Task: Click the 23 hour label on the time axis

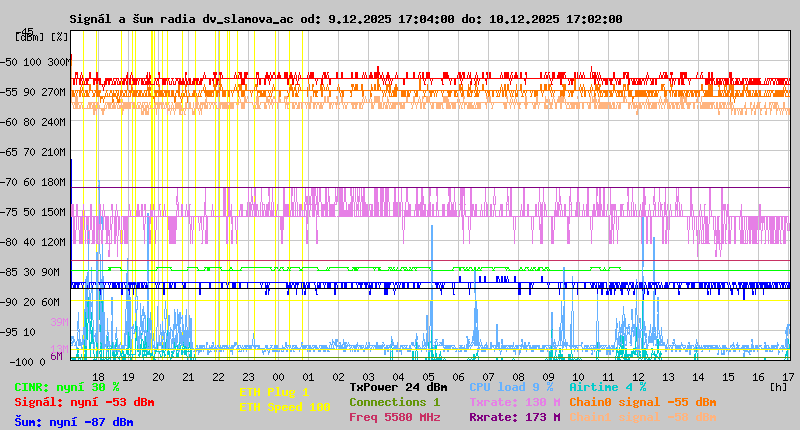Action: click(248, 377)
